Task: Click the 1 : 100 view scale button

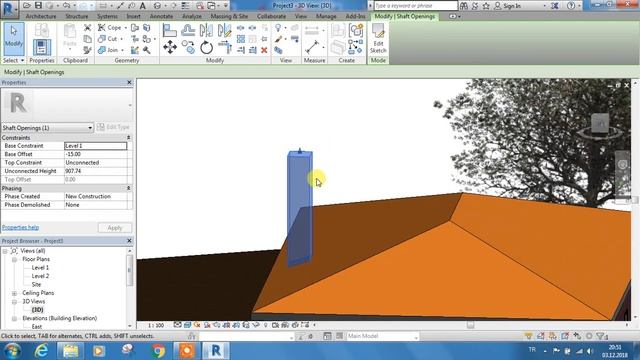Action: point(156,325)
